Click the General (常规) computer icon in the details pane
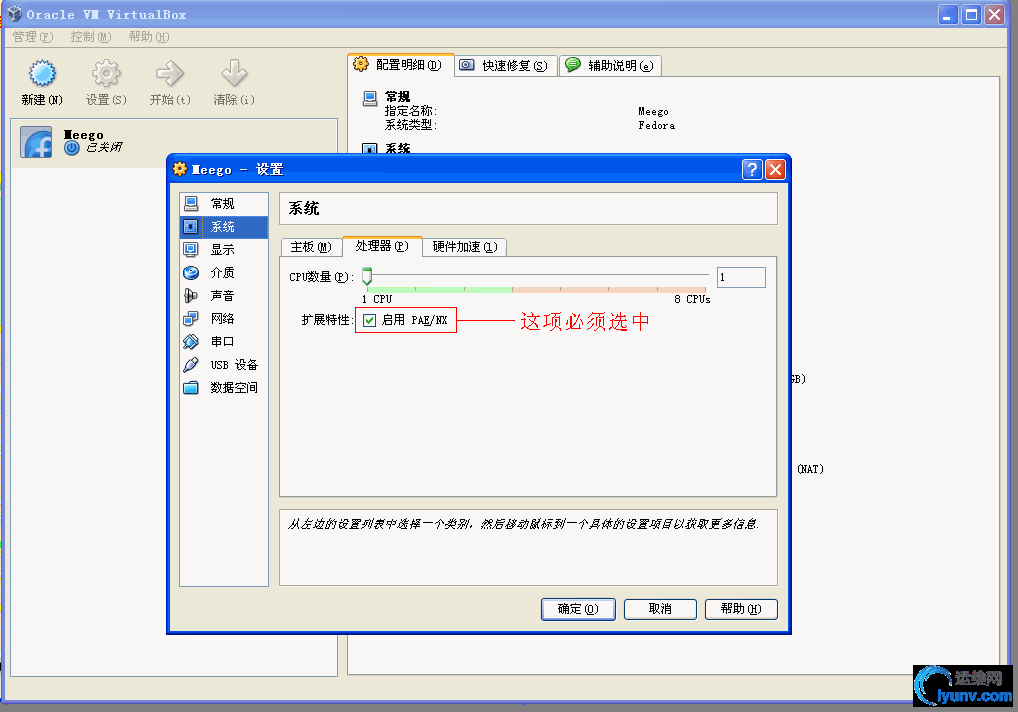Screen dimensions: 1018x712 click(369, 99)
